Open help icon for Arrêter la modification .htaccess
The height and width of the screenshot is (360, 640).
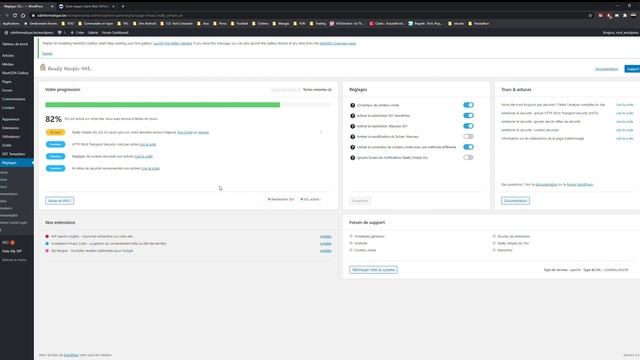(x=352, y=137)
